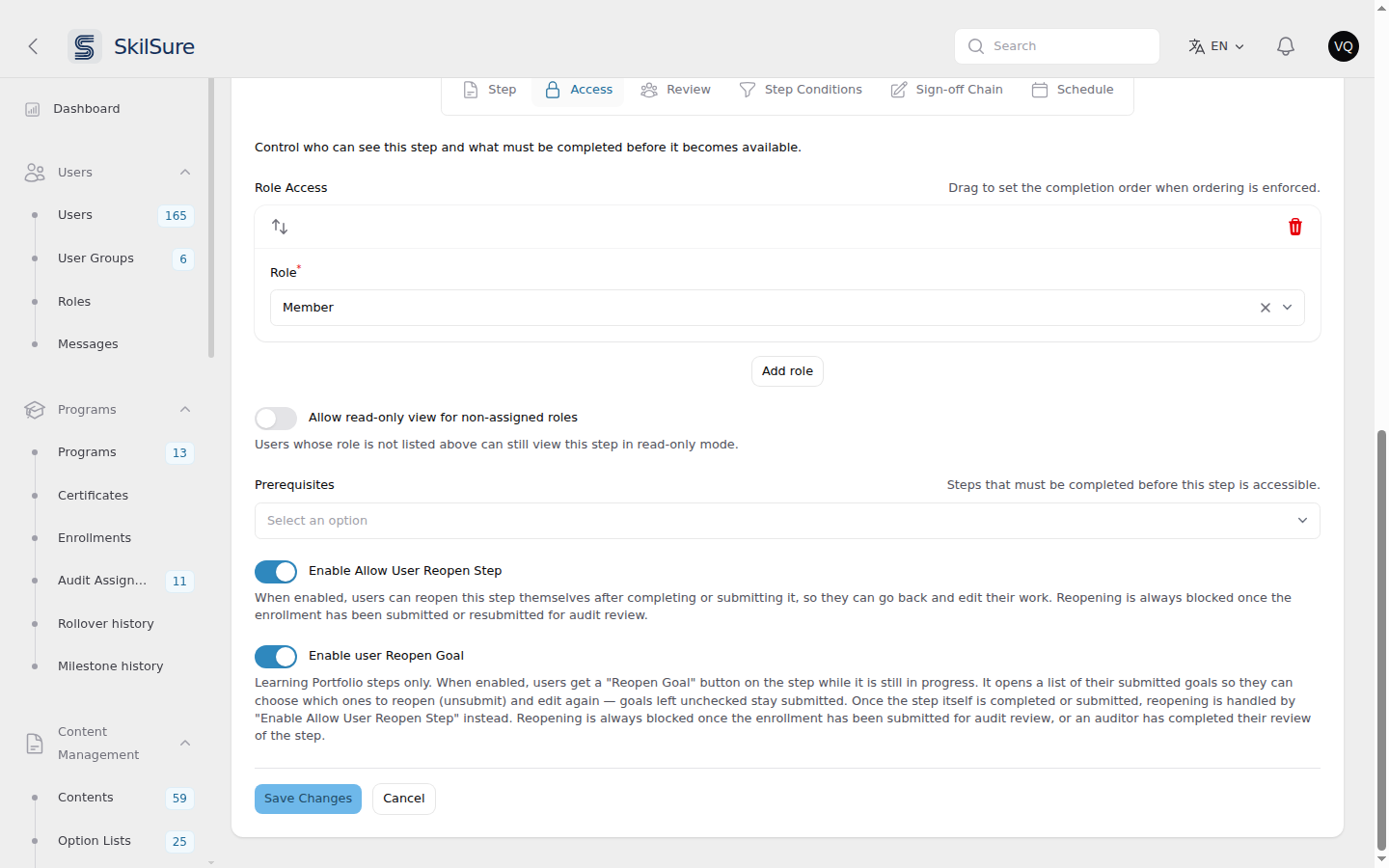Go to Step Conditions tab
This screenshot has height=868, width=1389.
(801, 90)
